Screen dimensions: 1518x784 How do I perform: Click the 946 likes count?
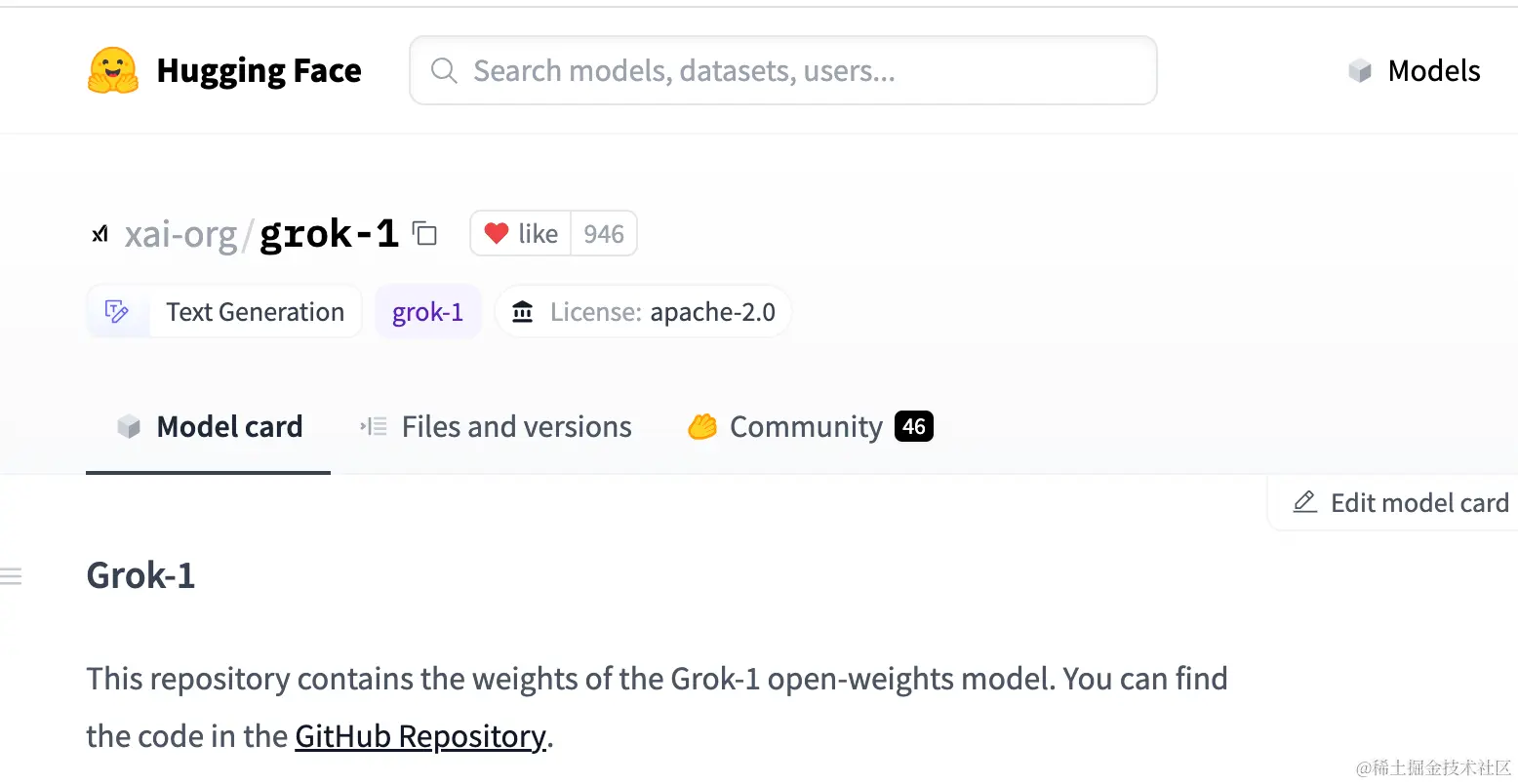pos(604,234)
